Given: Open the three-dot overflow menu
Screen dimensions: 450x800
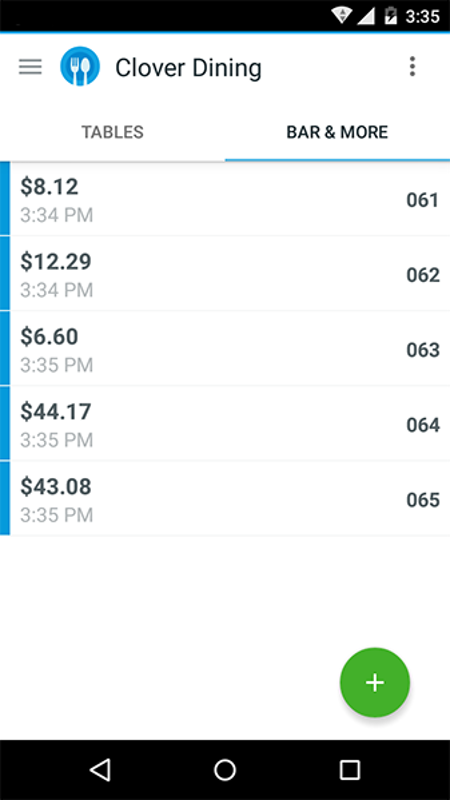Looking at the screenshot, I should click(x=412, y=67).
